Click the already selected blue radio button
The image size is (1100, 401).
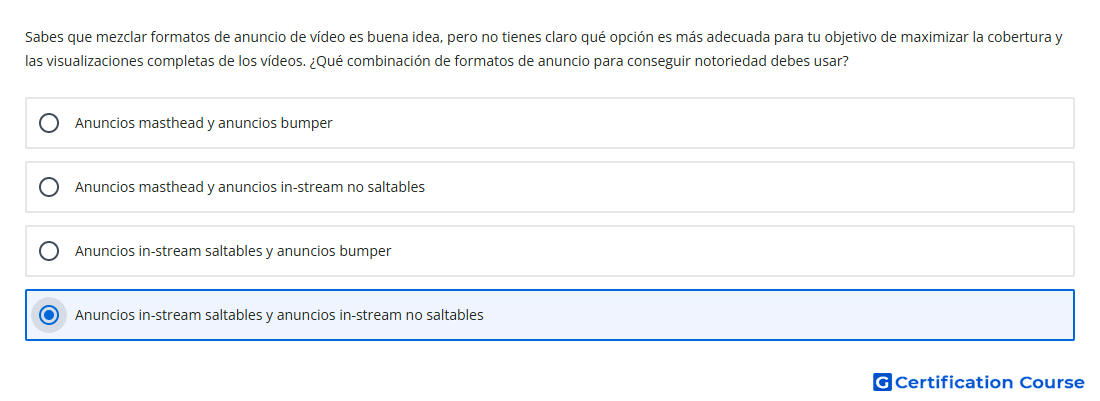click(49, 315)
